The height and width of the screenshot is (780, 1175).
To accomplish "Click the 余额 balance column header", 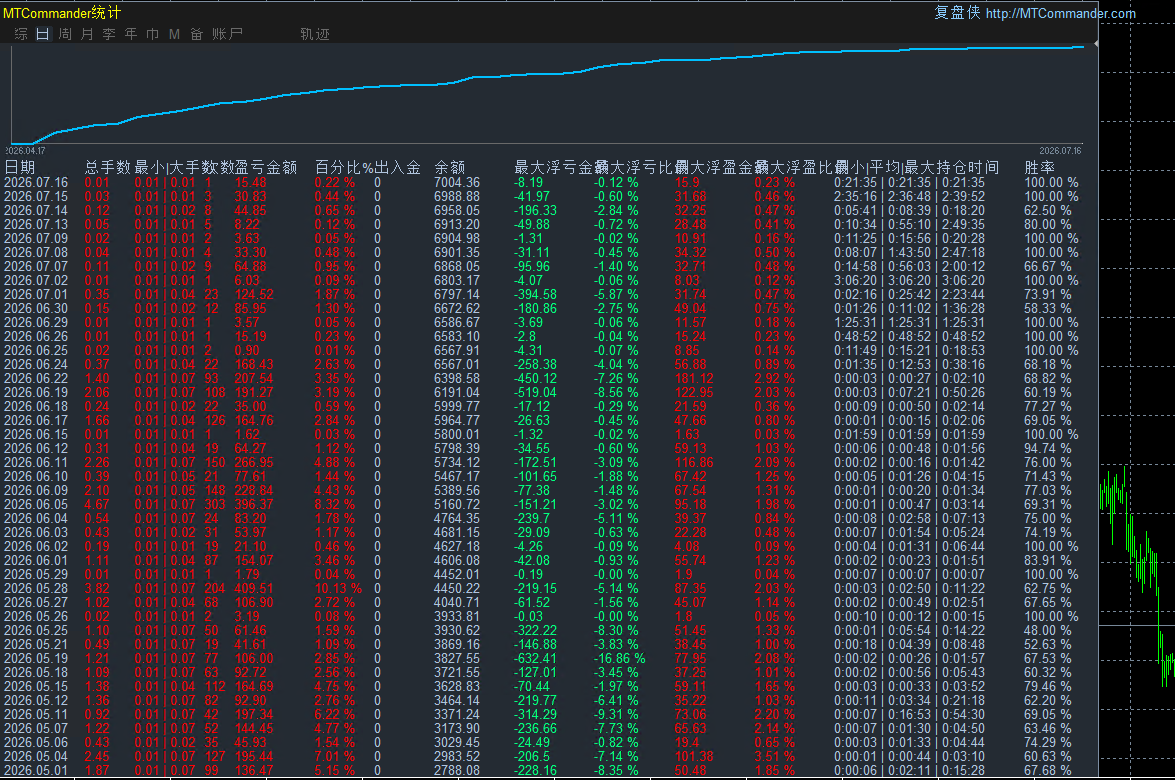I will (x=450, y=167).
